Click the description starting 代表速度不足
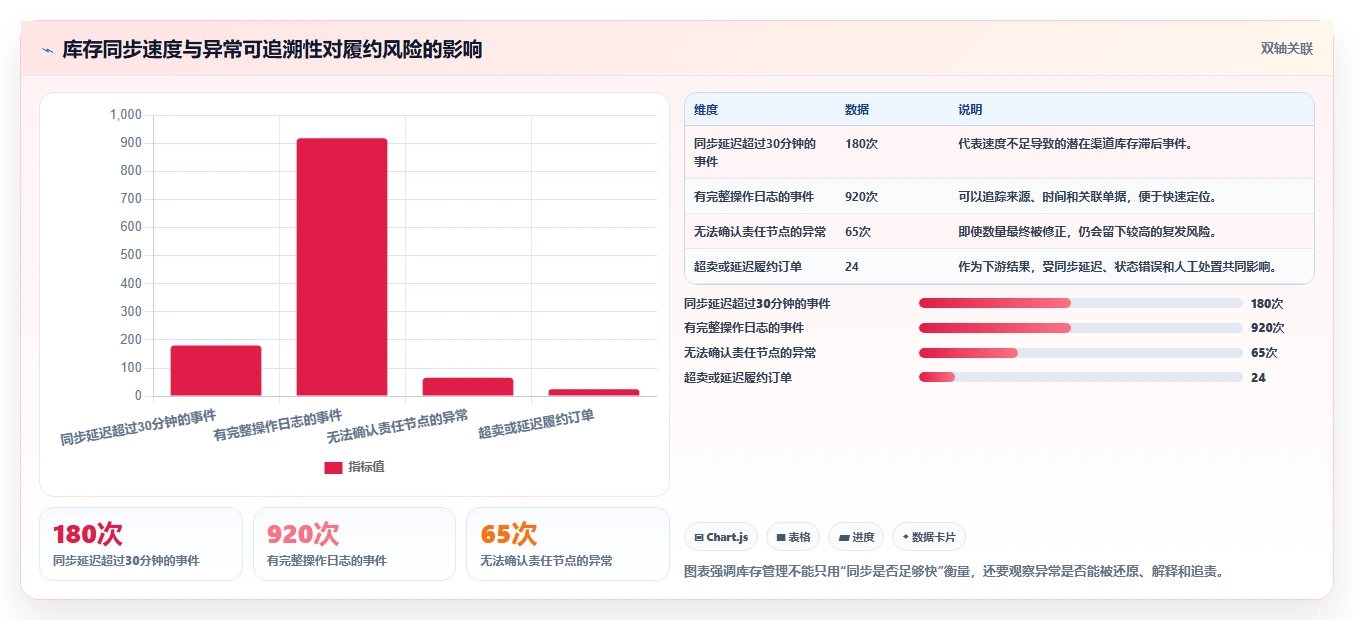 (x=1076, y=144)
